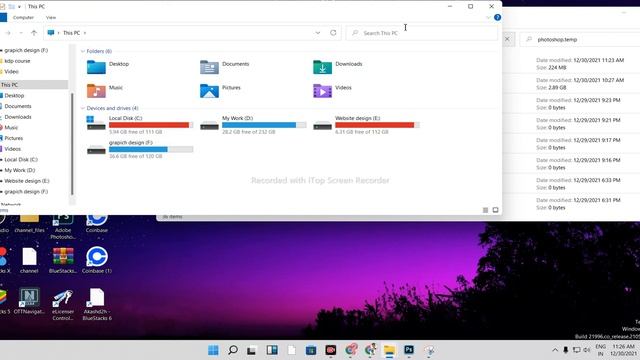Open the Documents folder in Folders section
The image size is (640, 360).
(224, 67)
